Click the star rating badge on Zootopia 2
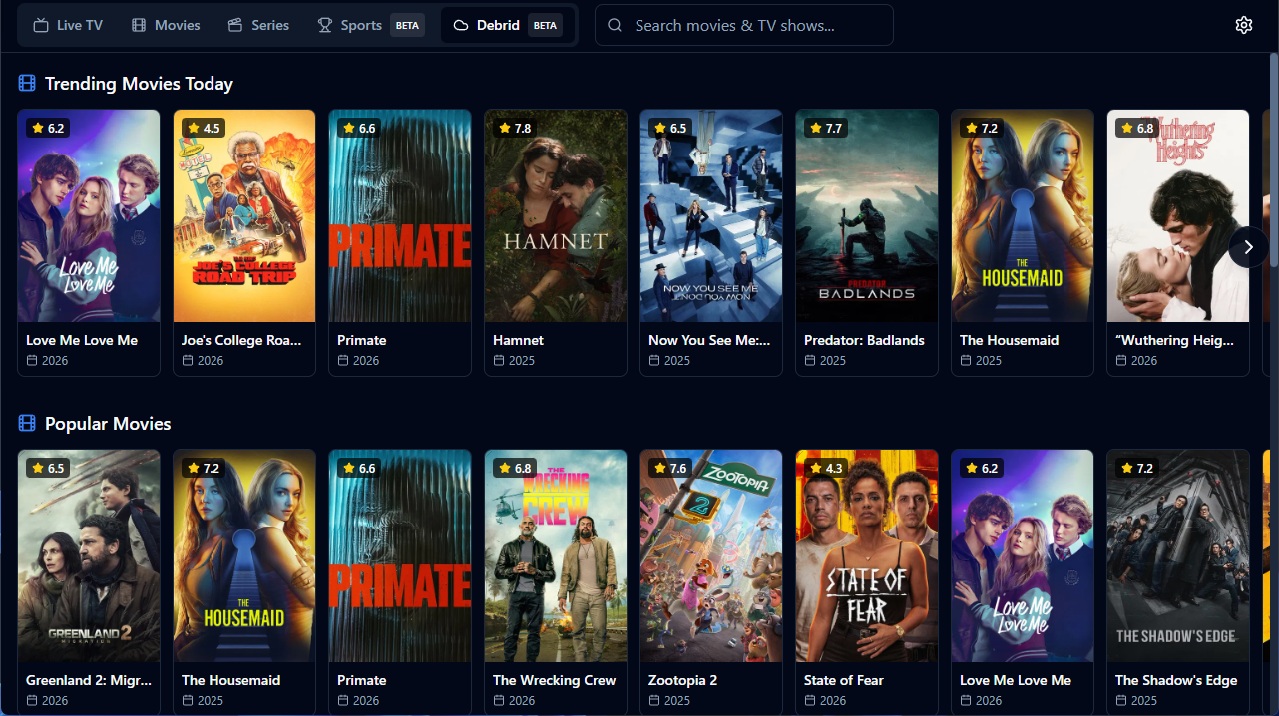1279x716 pixels. 670,468
